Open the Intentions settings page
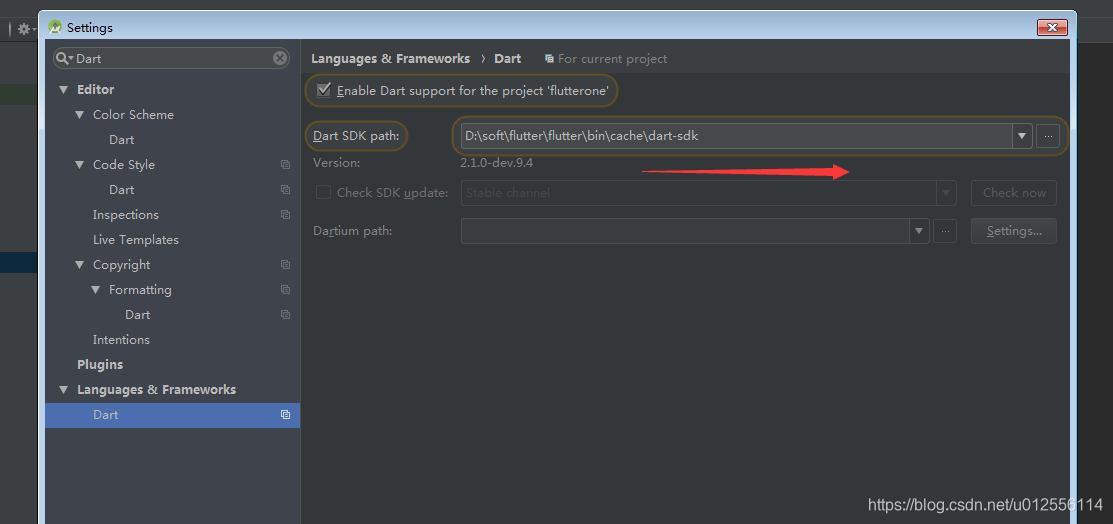This screenshot has height=524, width=1113. click(121, 339)
